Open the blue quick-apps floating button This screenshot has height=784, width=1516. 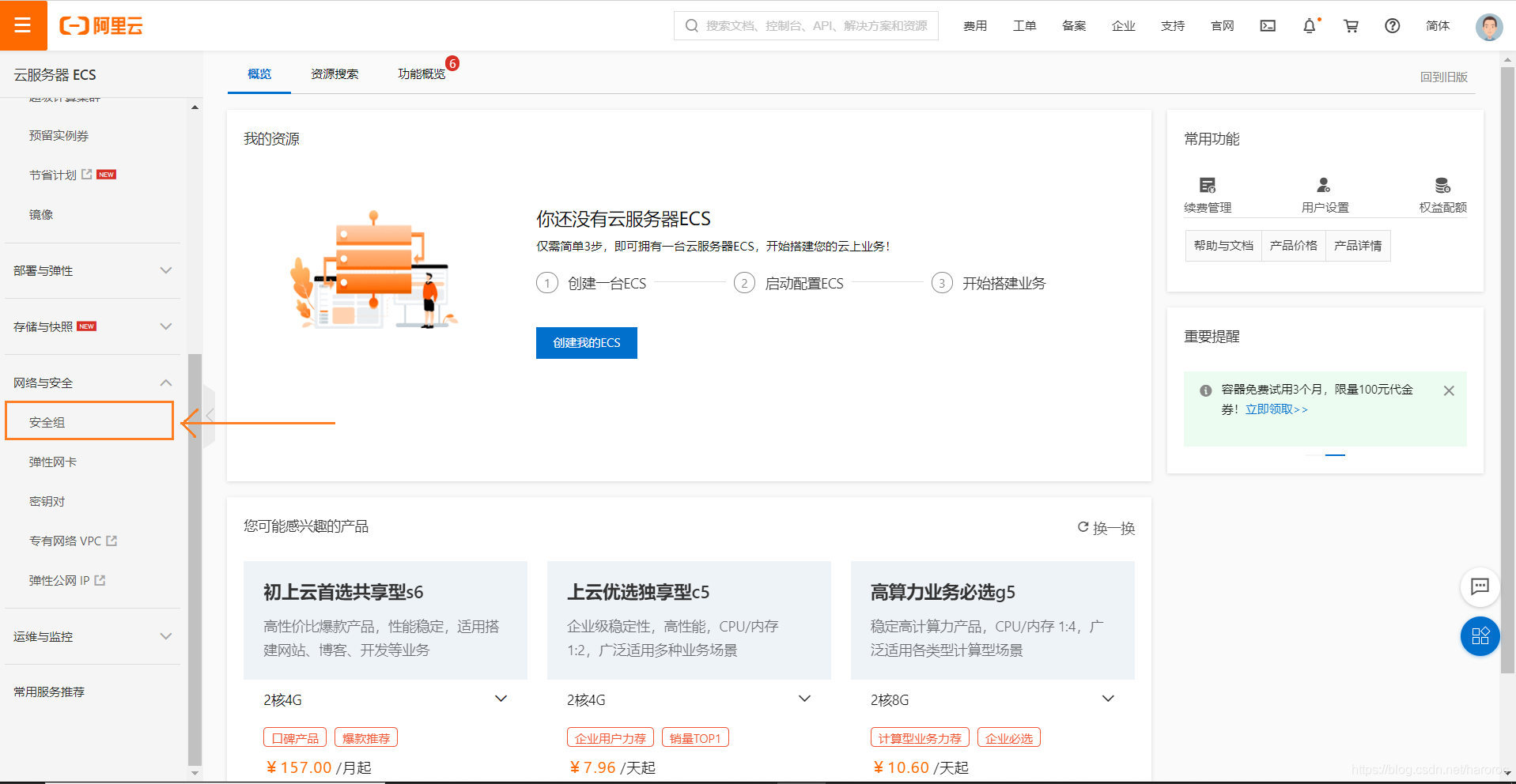click(x=1480, y=635)
